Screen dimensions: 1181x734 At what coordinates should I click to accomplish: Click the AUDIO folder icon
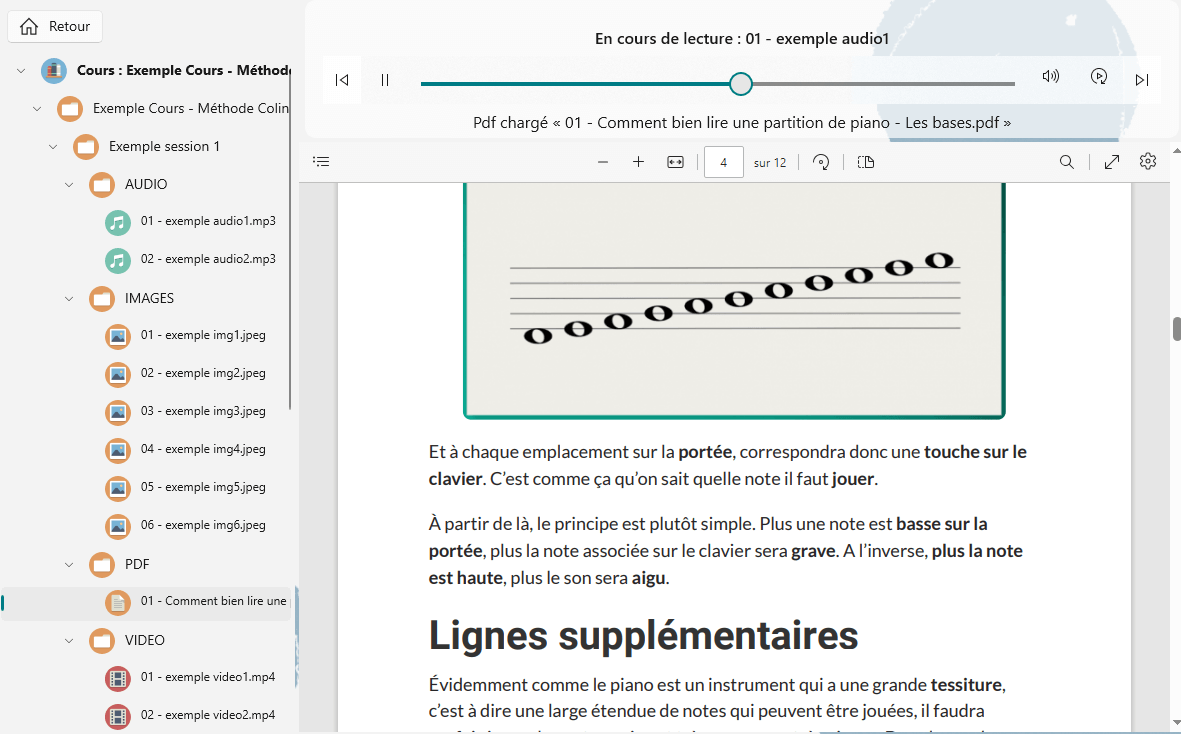(x=102, y=184)
